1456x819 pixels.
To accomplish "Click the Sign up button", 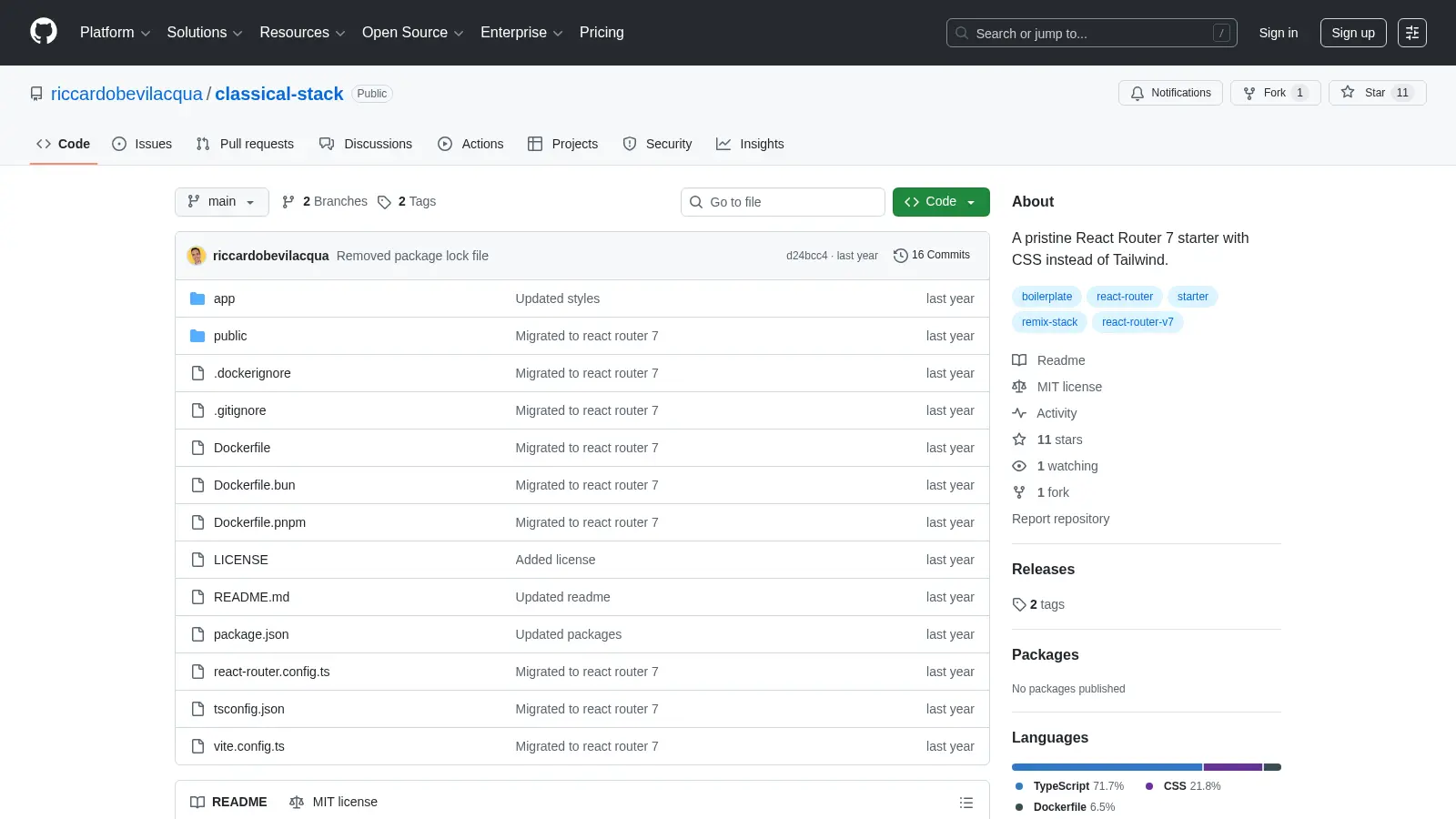I will 1353,33.
